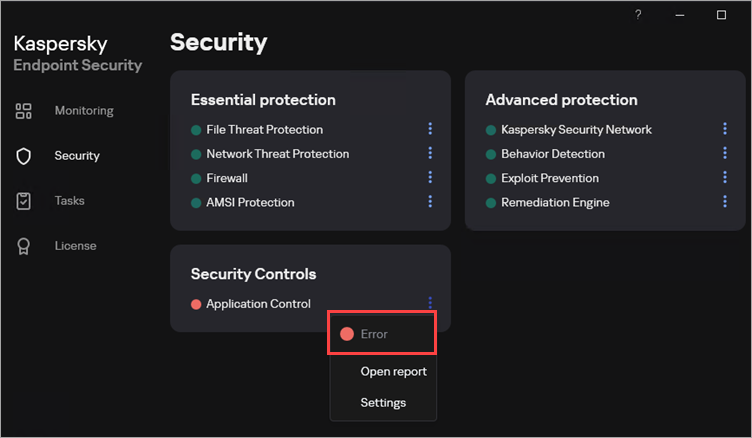Maximize the Kaspersky window
This screenshot has height=438, width=752.
tap(721, 15)
